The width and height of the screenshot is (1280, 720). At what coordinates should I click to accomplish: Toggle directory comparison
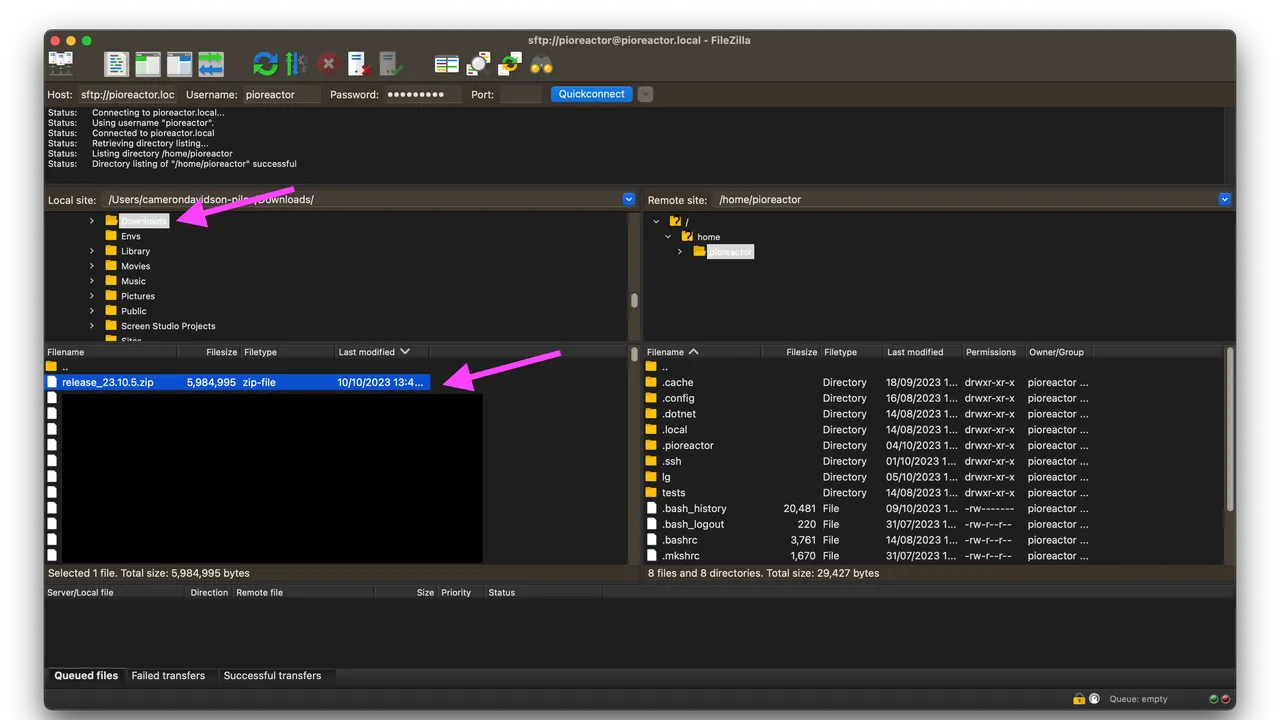[479, 64]
